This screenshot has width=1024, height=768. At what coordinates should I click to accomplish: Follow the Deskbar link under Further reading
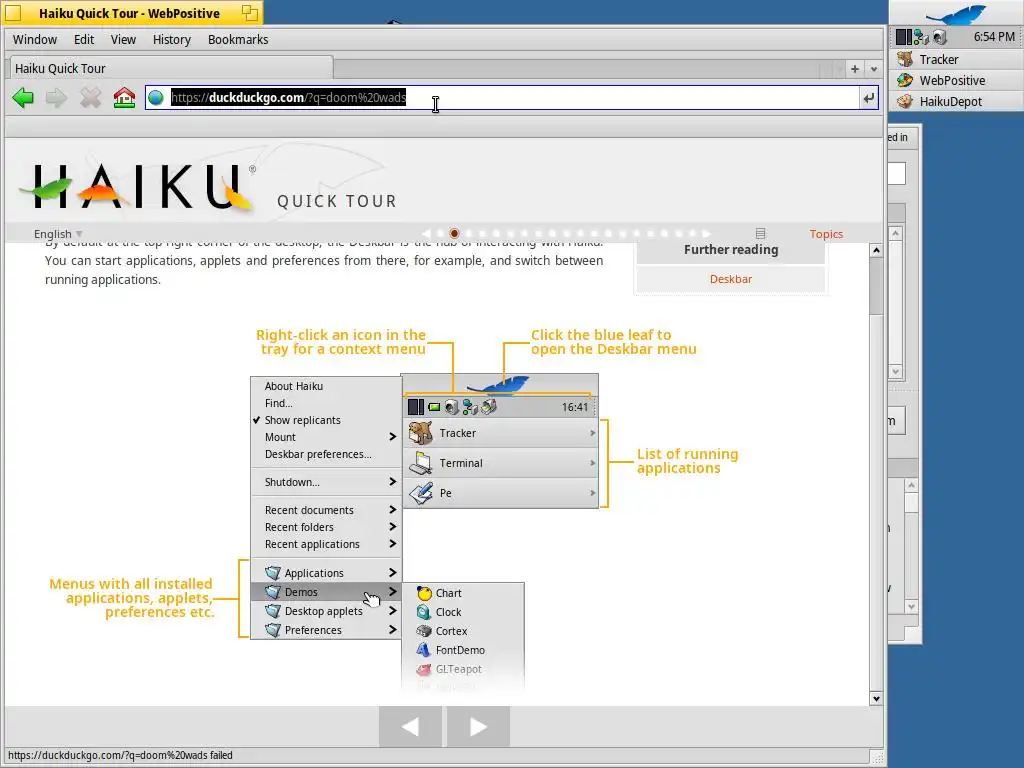[731, 279]
